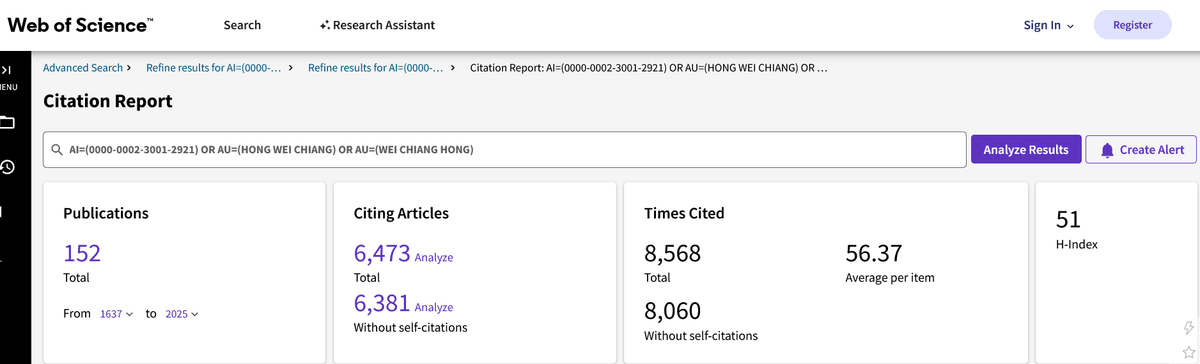
Task: Click the search query input field
Action: (x=505, y=149)
